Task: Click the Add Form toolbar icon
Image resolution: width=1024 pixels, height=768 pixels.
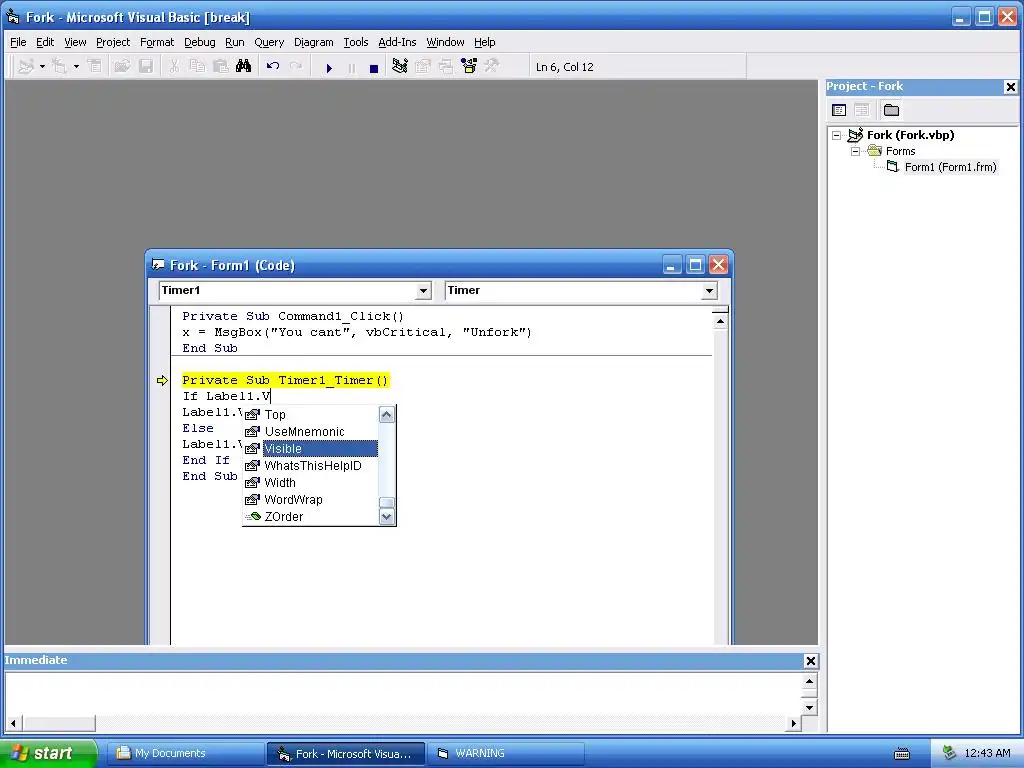Action: click(59, 67)
